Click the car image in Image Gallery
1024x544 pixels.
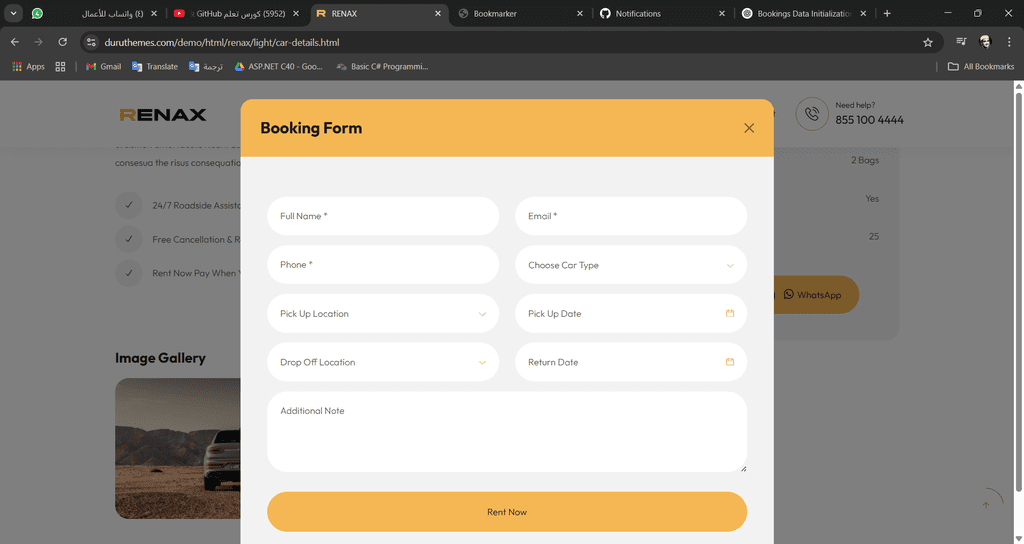[178, 449]
